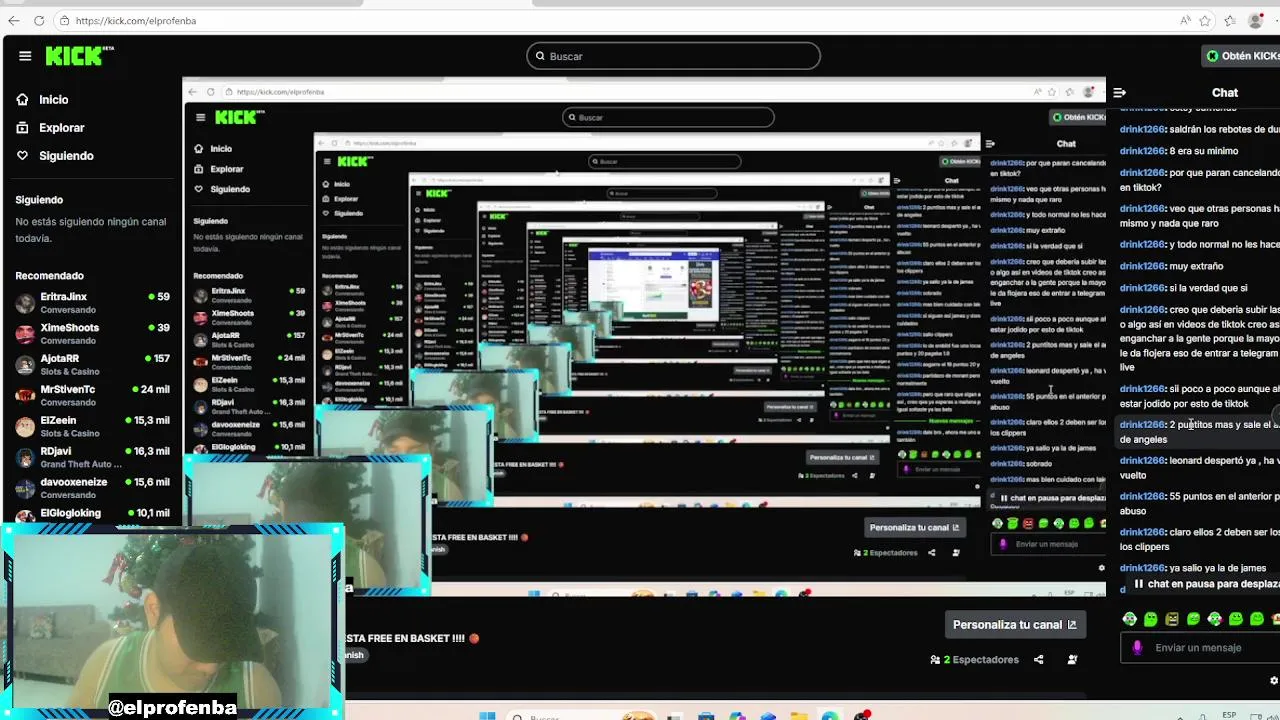Viewport: 1280px width, 720px height.
Task: Click stream title 'STA FREE EN BASKET'
Action: (406, 638)
